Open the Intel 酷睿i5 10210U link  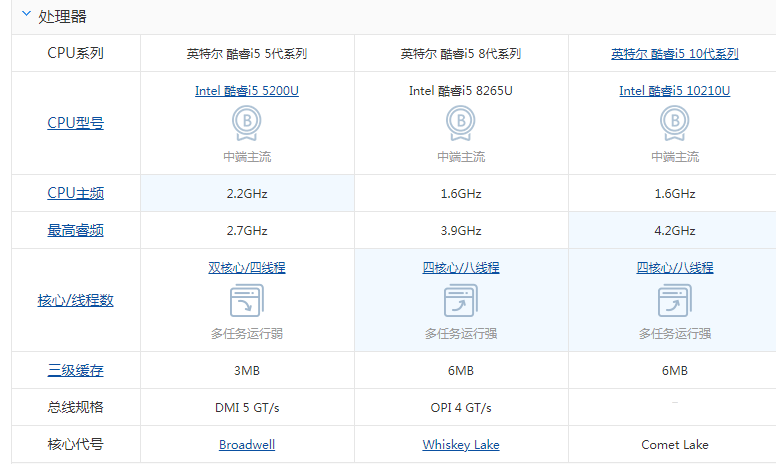675,91
